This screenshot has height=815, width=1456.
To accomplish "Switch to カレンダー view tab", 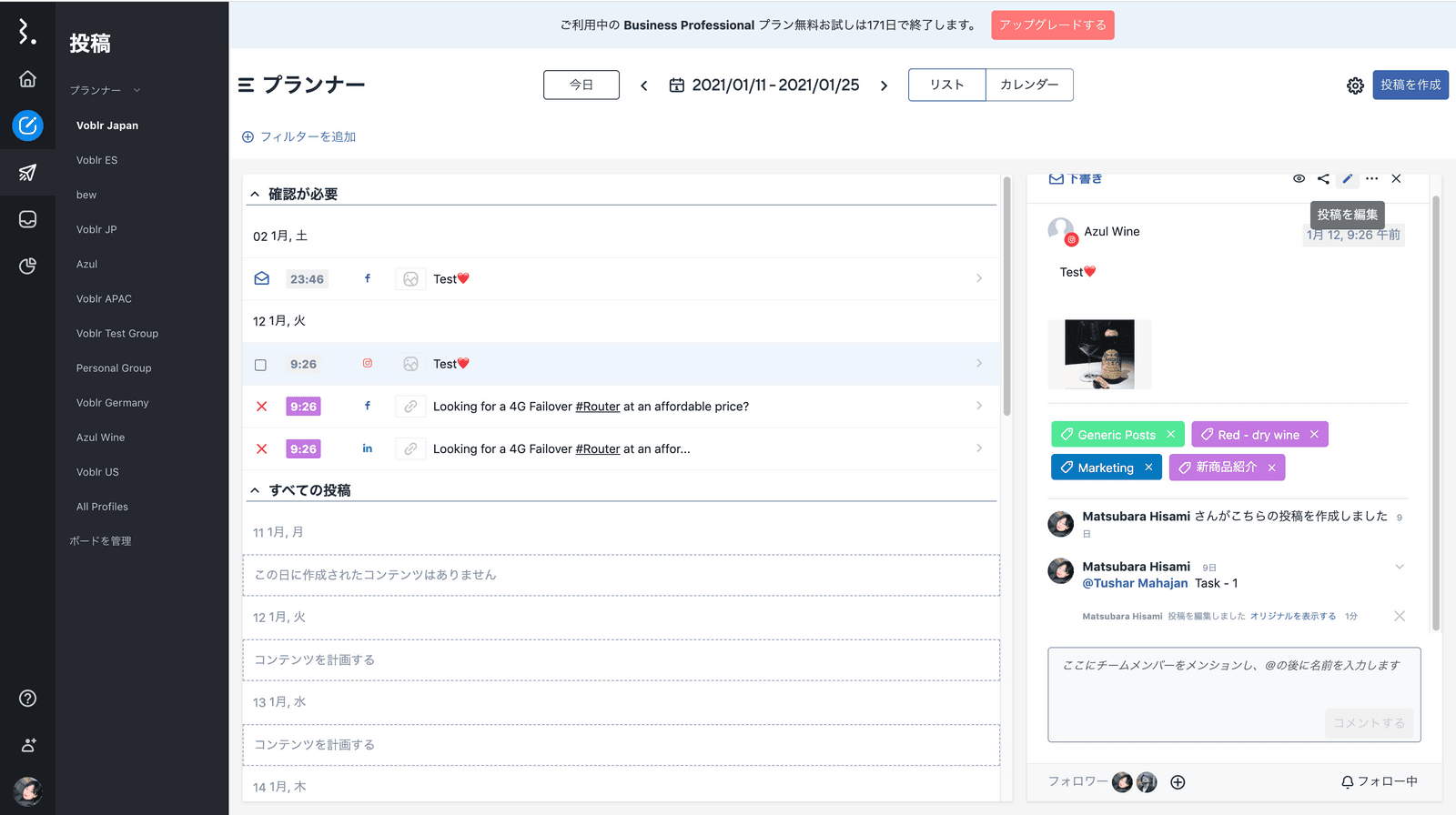I will click(x=1029, y=85).
